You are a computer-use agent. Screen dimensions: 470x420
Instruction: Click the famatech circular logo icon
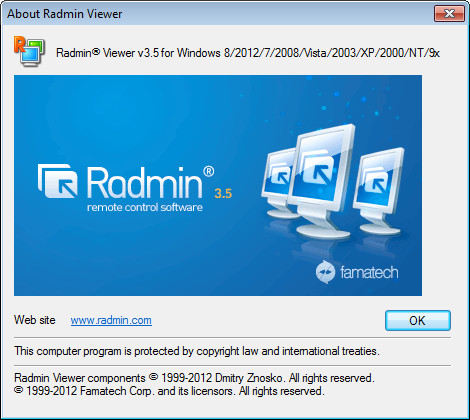(325, 272)
